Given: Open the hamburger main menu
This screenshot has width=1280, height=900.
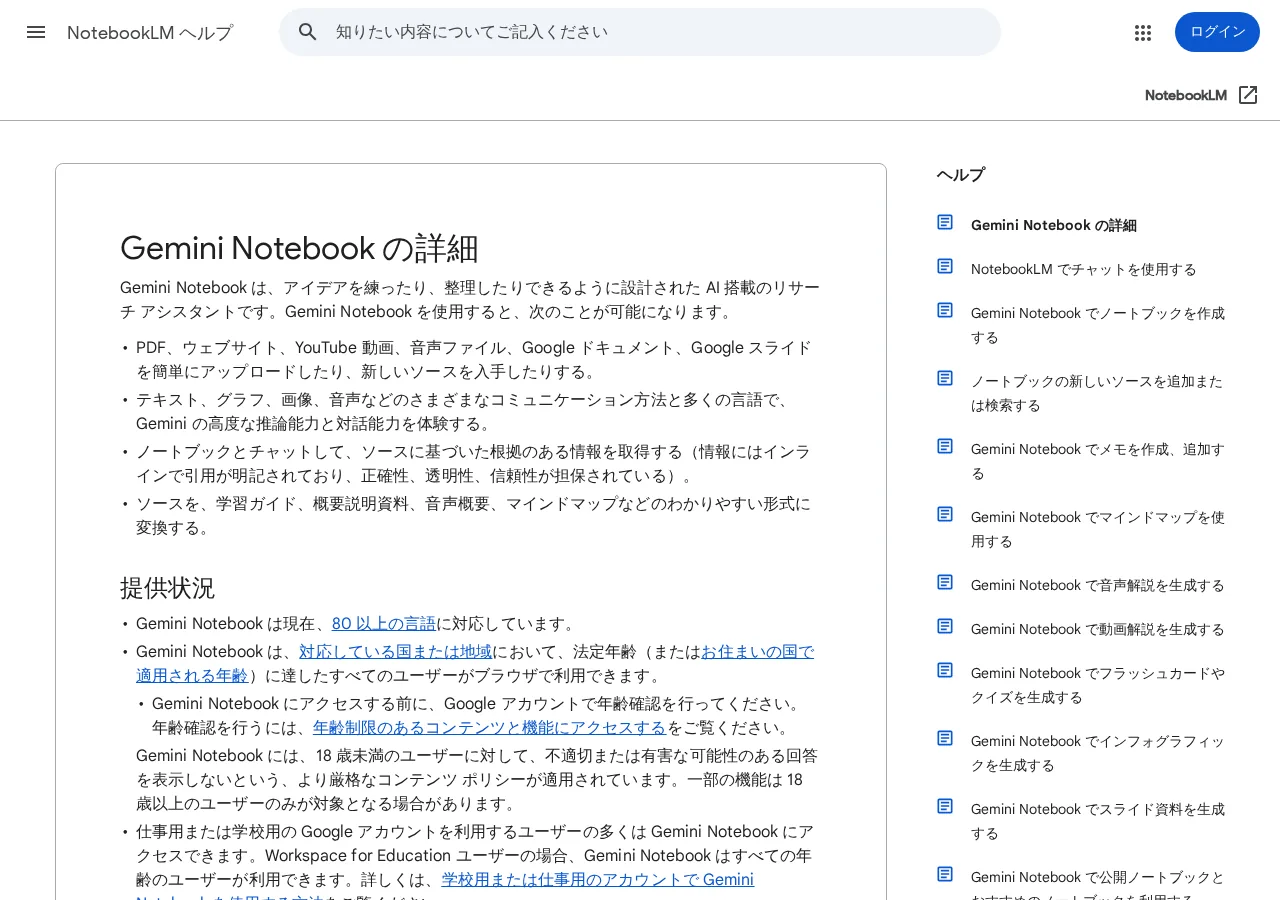Looking at the screenshot, I should coord(36,32).
